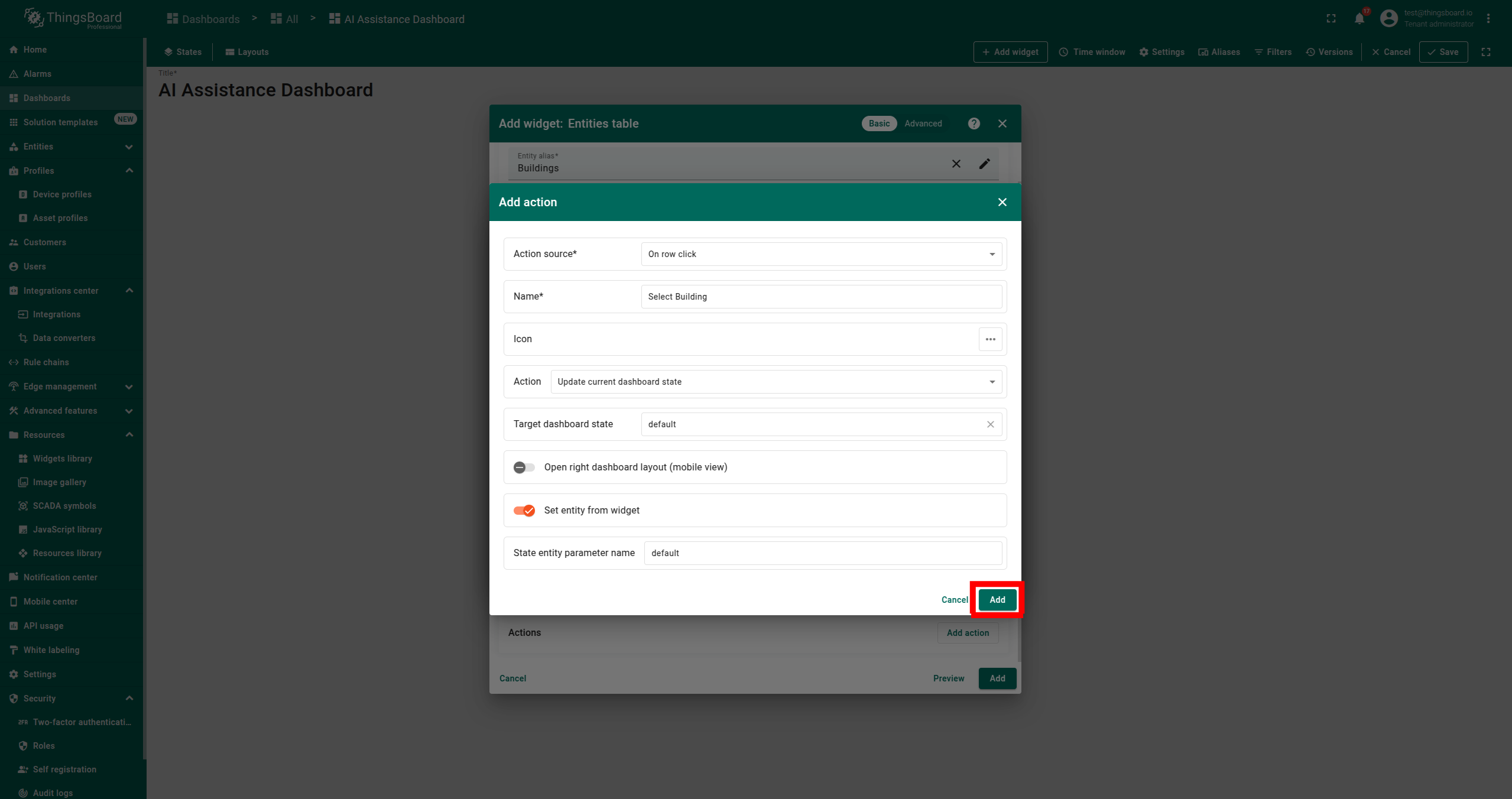
Task: Open notifications bell icon
Action: 1359,19
